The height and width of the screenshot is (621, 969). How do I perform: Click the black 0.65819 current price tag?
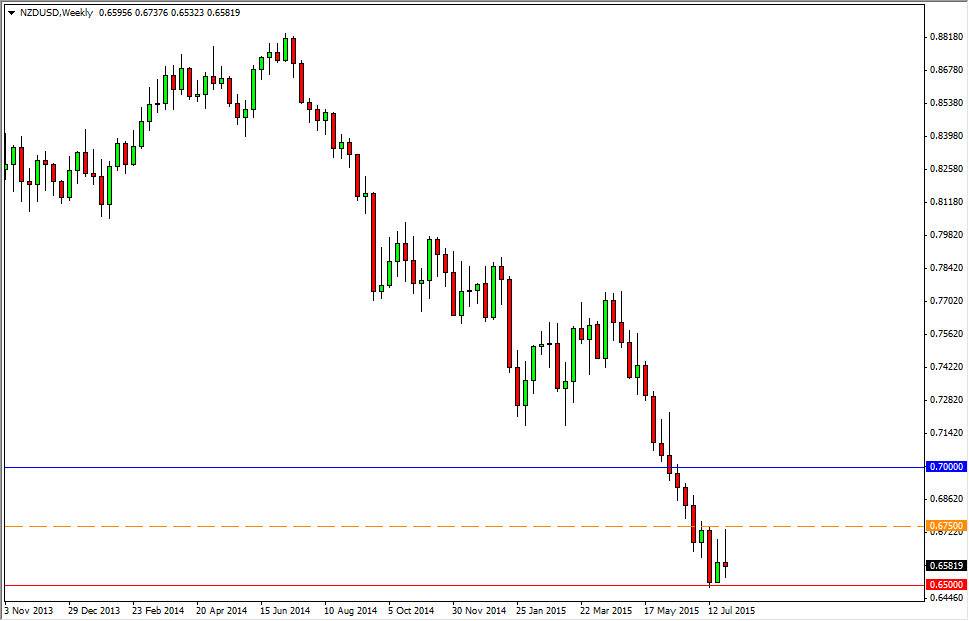point(944,565)
